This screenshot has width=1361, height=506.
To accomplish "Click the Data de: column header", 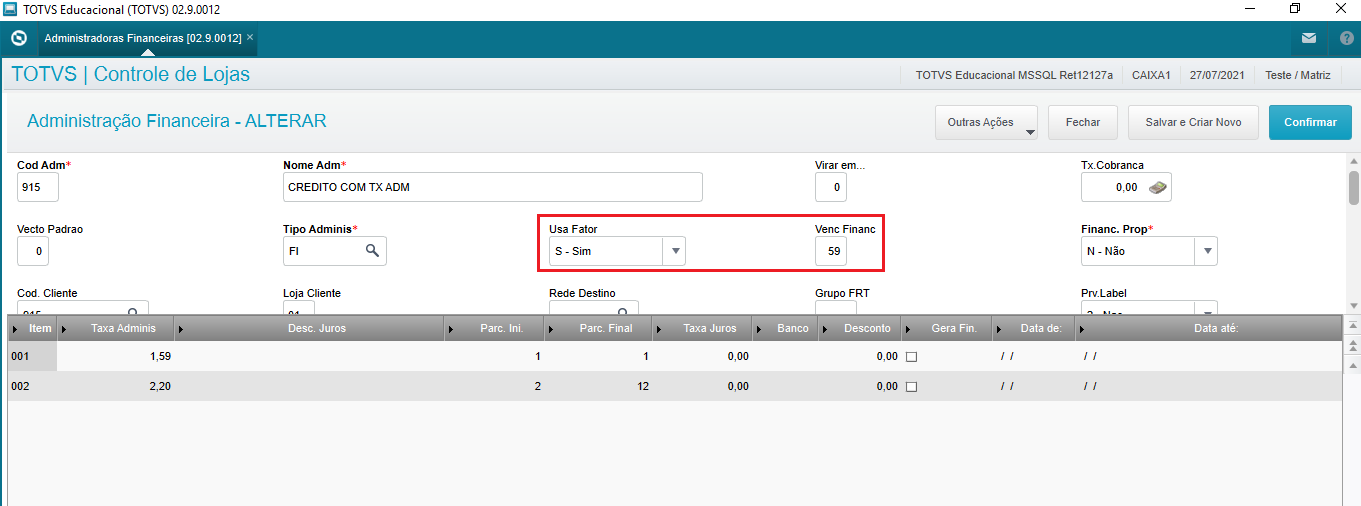I will 1034,328.
